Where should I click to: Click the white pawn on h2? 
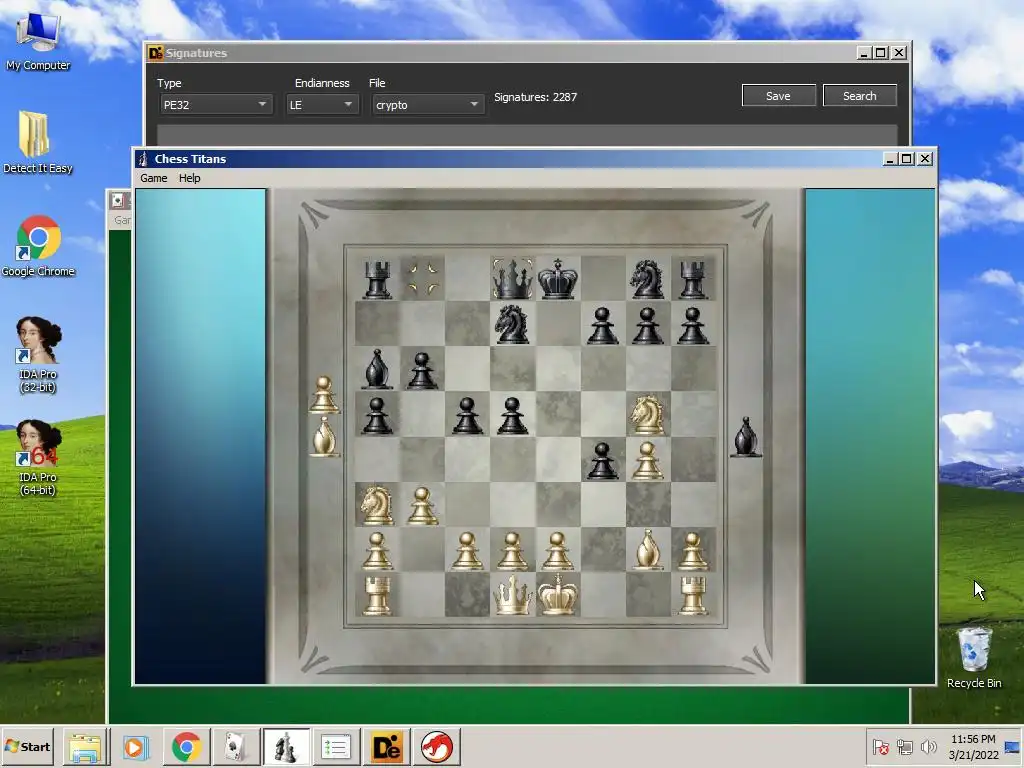click(x=692, y=551)
